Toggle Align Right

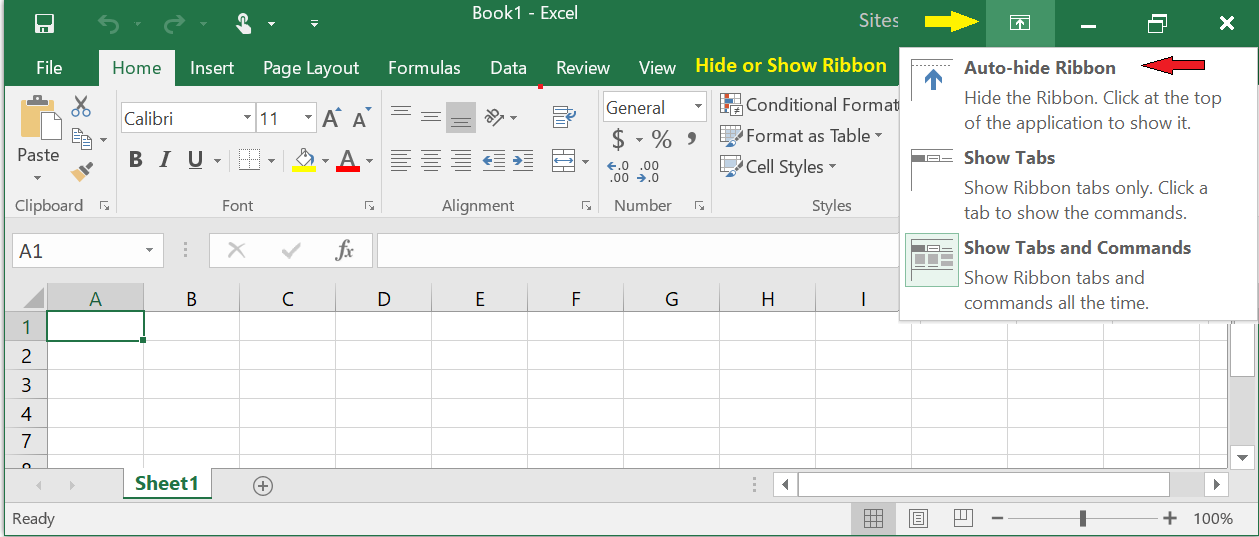[x=461, y=160]
